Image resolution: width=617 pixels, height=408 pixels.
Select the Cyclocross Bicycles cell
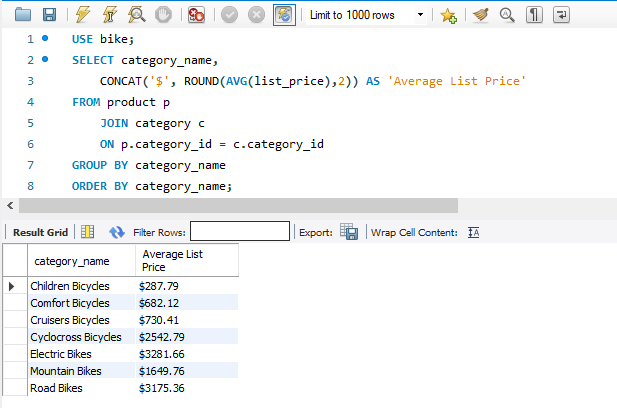click(x=81, y=337)
